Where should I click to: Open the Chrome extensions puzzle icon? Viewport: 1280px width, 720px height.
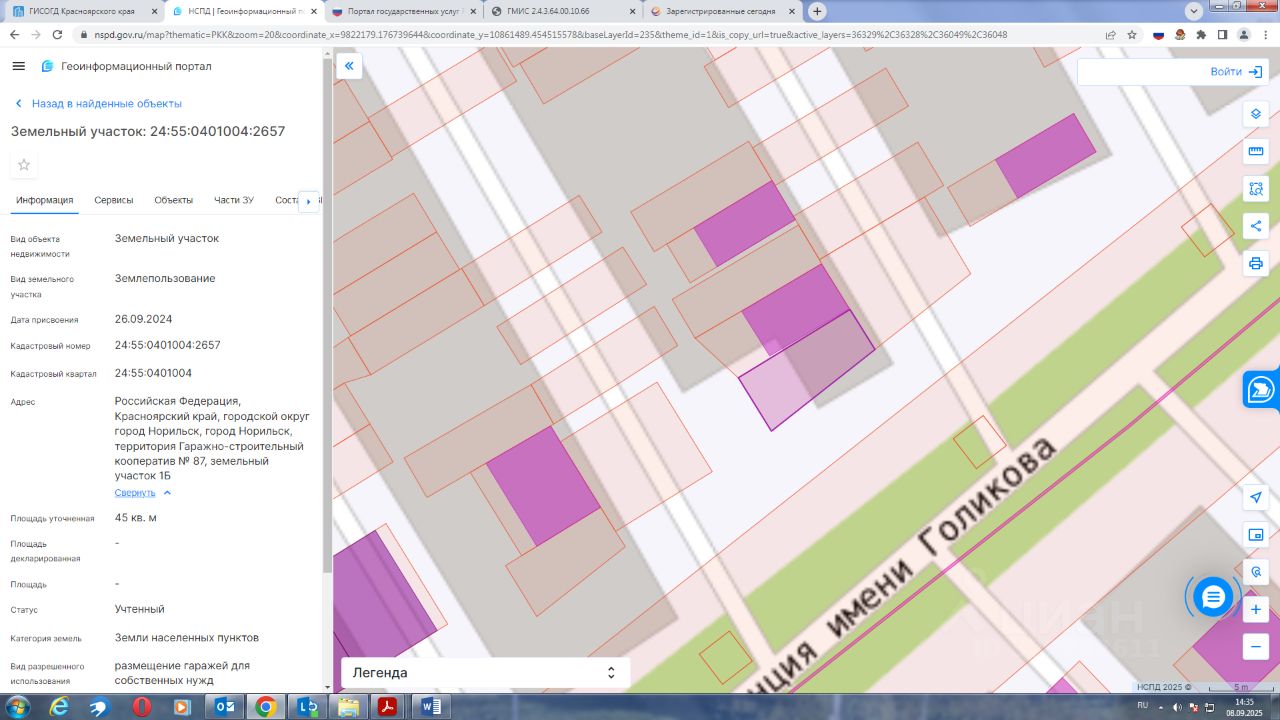coord(1200,34)
